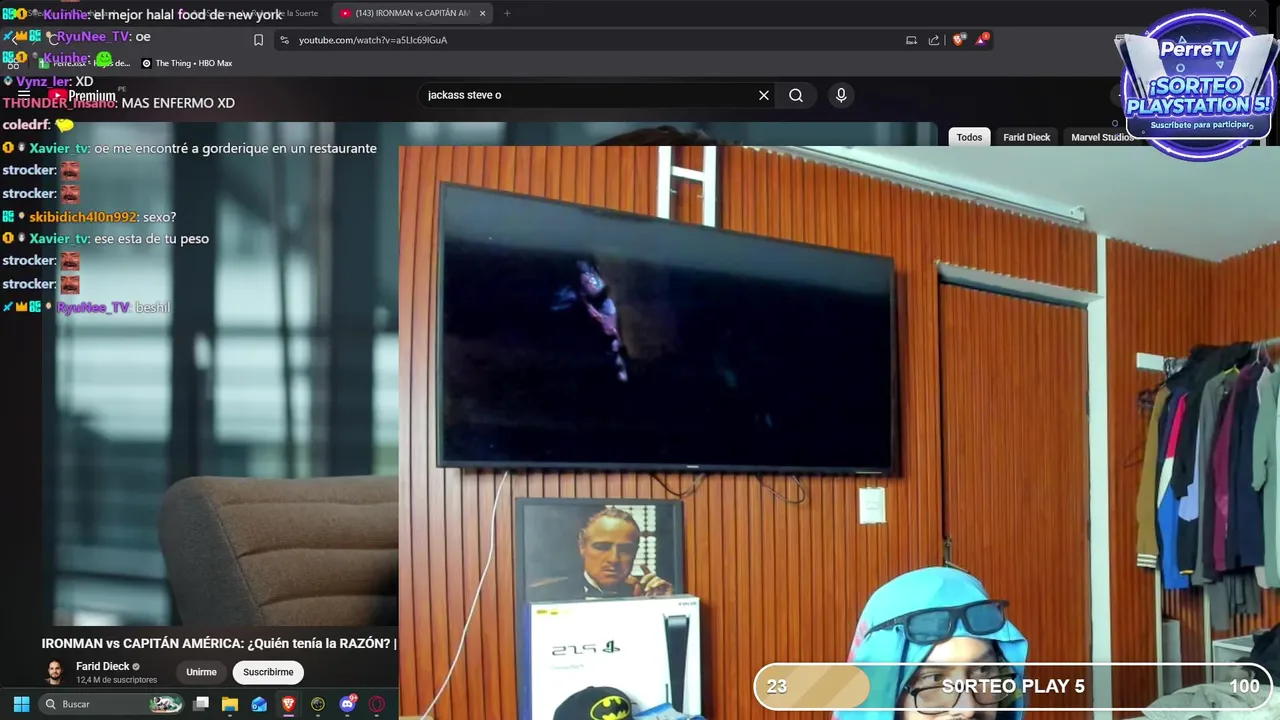Open Farid Dieck channel avatar
This screenshot has height=720, width=1280.
[x=55, y=672]
